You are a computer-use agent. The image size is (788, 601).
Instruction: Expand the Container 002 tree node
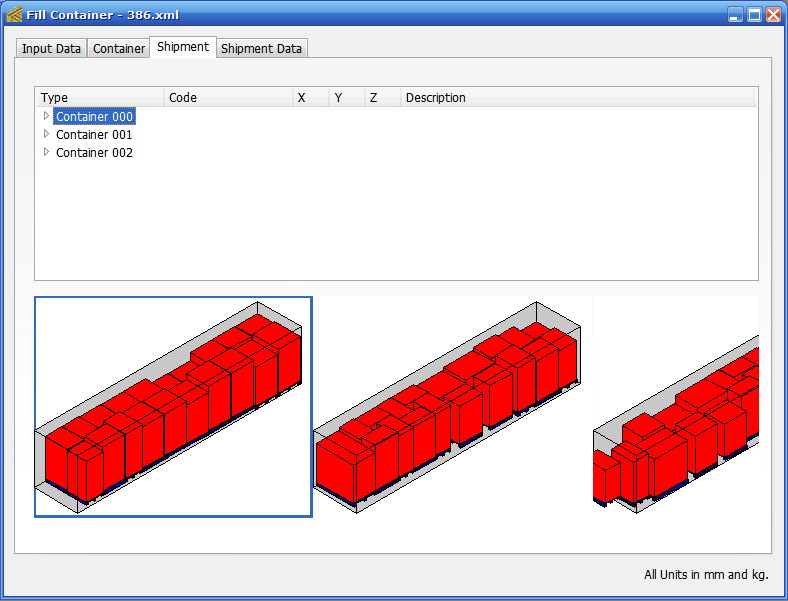click(46, 152)
